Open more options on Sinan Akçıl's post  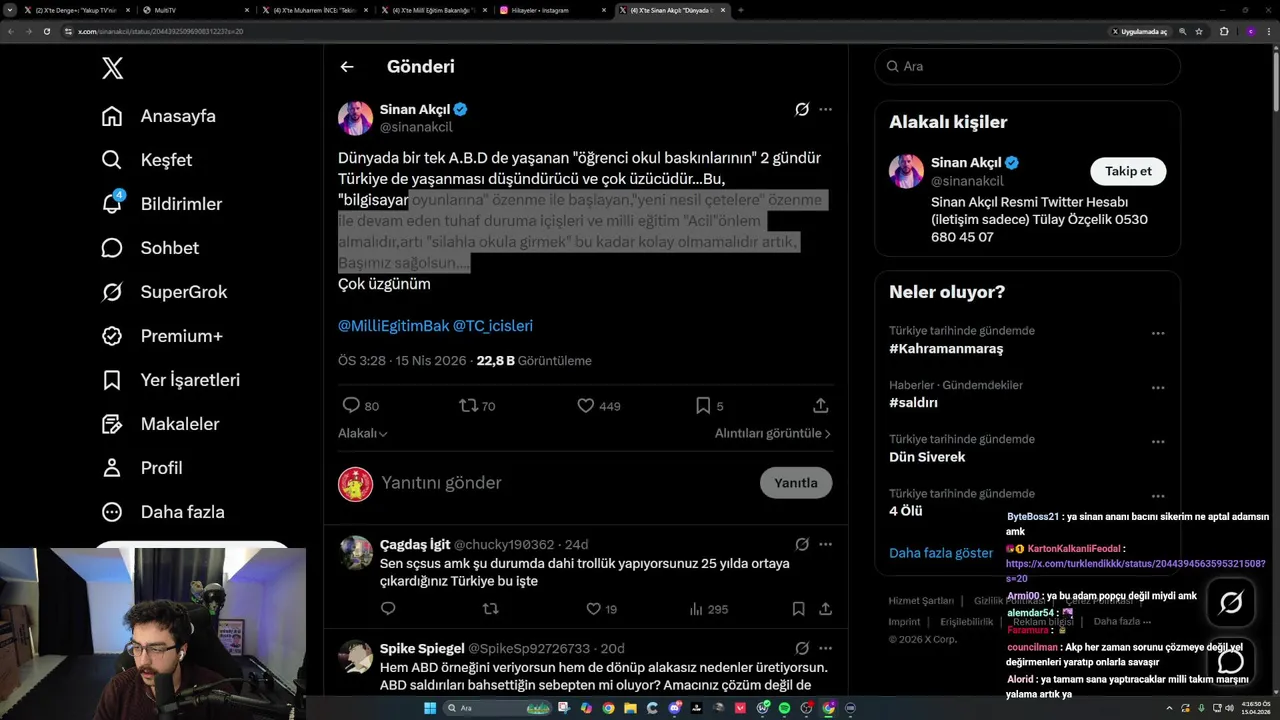825,109
